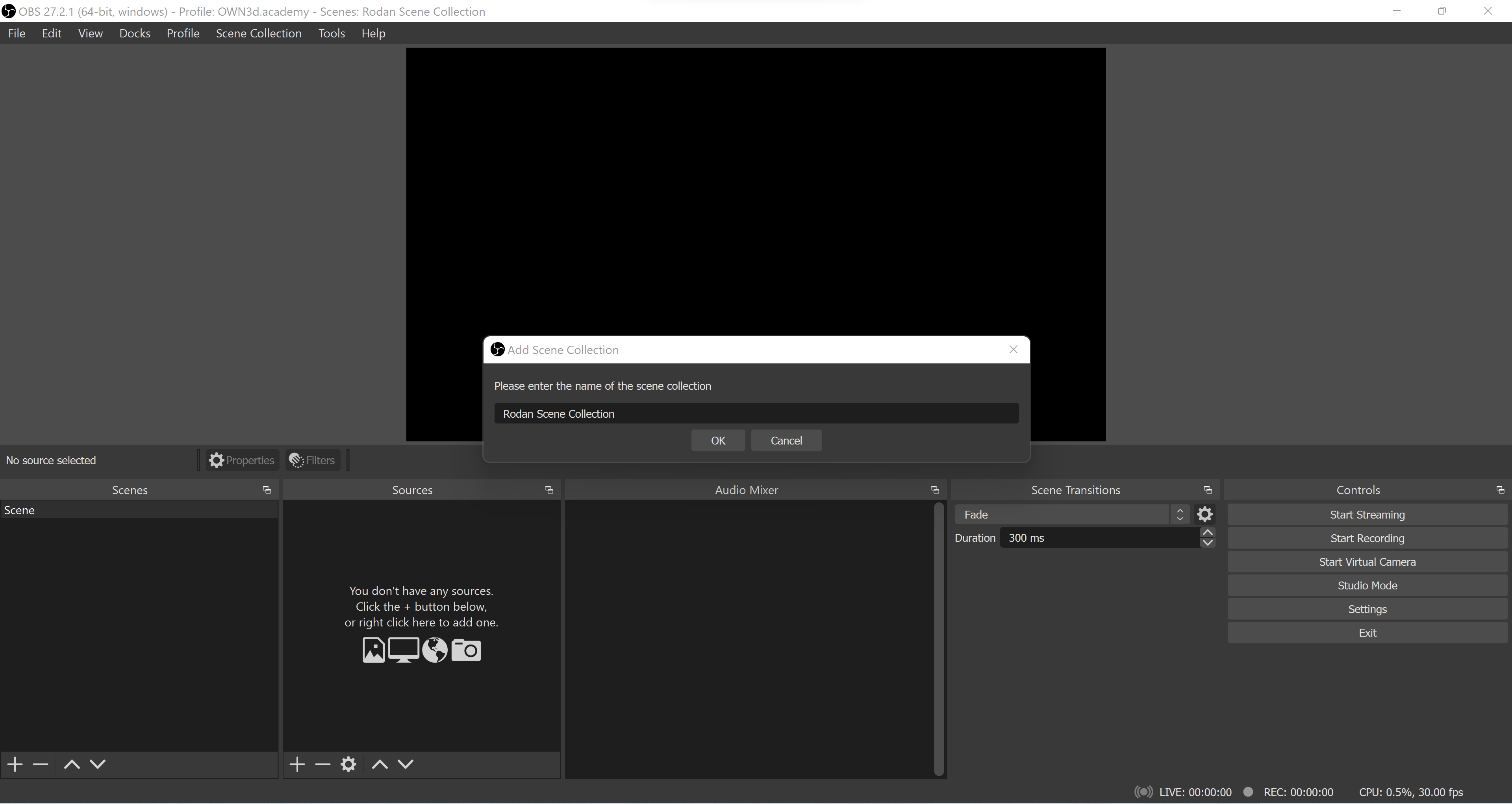Viewport: 1512px width, 804px height.
Task: Open the Tools menu
Action: tap(332, 33)
